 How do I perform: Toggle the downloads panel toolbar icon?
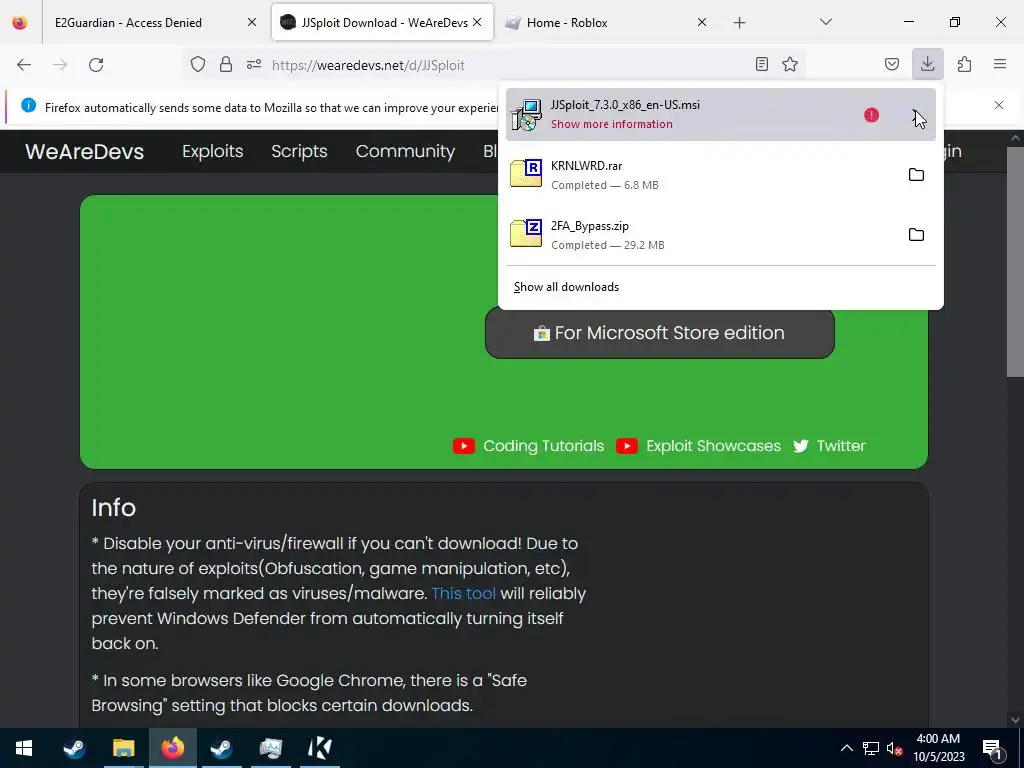[927, 64]
